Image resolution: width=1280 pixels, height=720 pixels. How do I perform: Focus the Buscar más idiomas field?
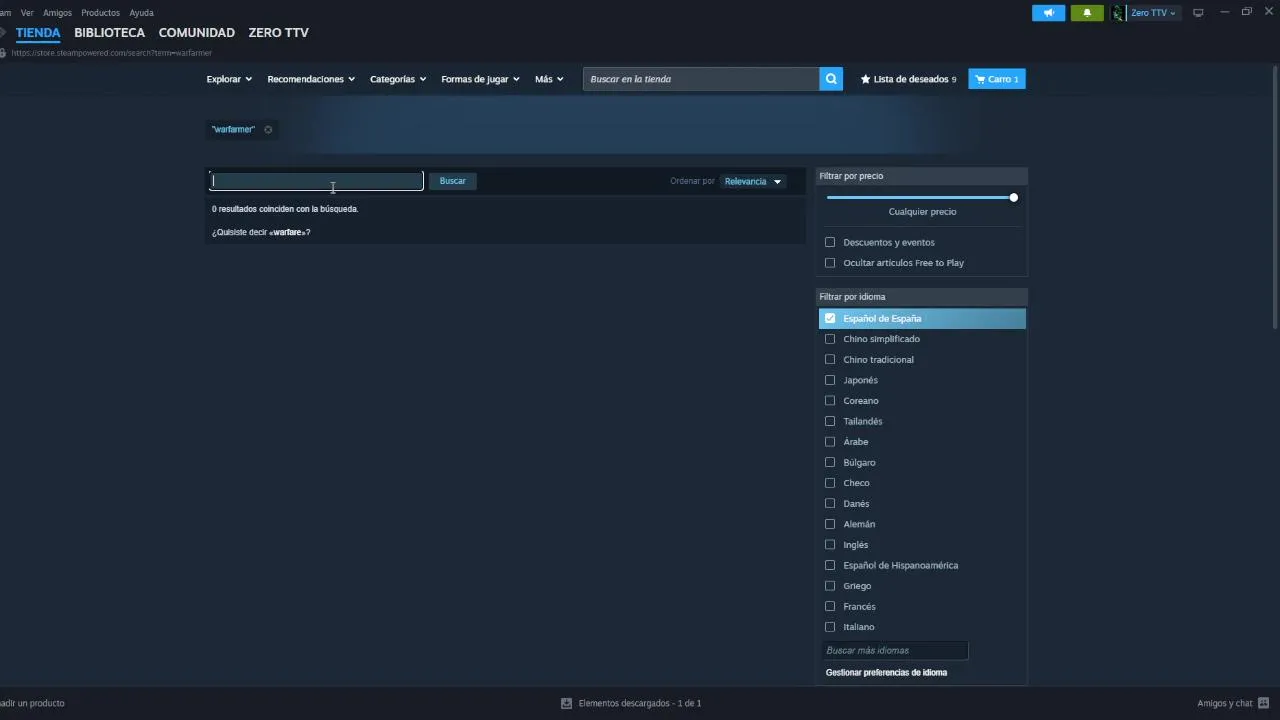point(895,651)
